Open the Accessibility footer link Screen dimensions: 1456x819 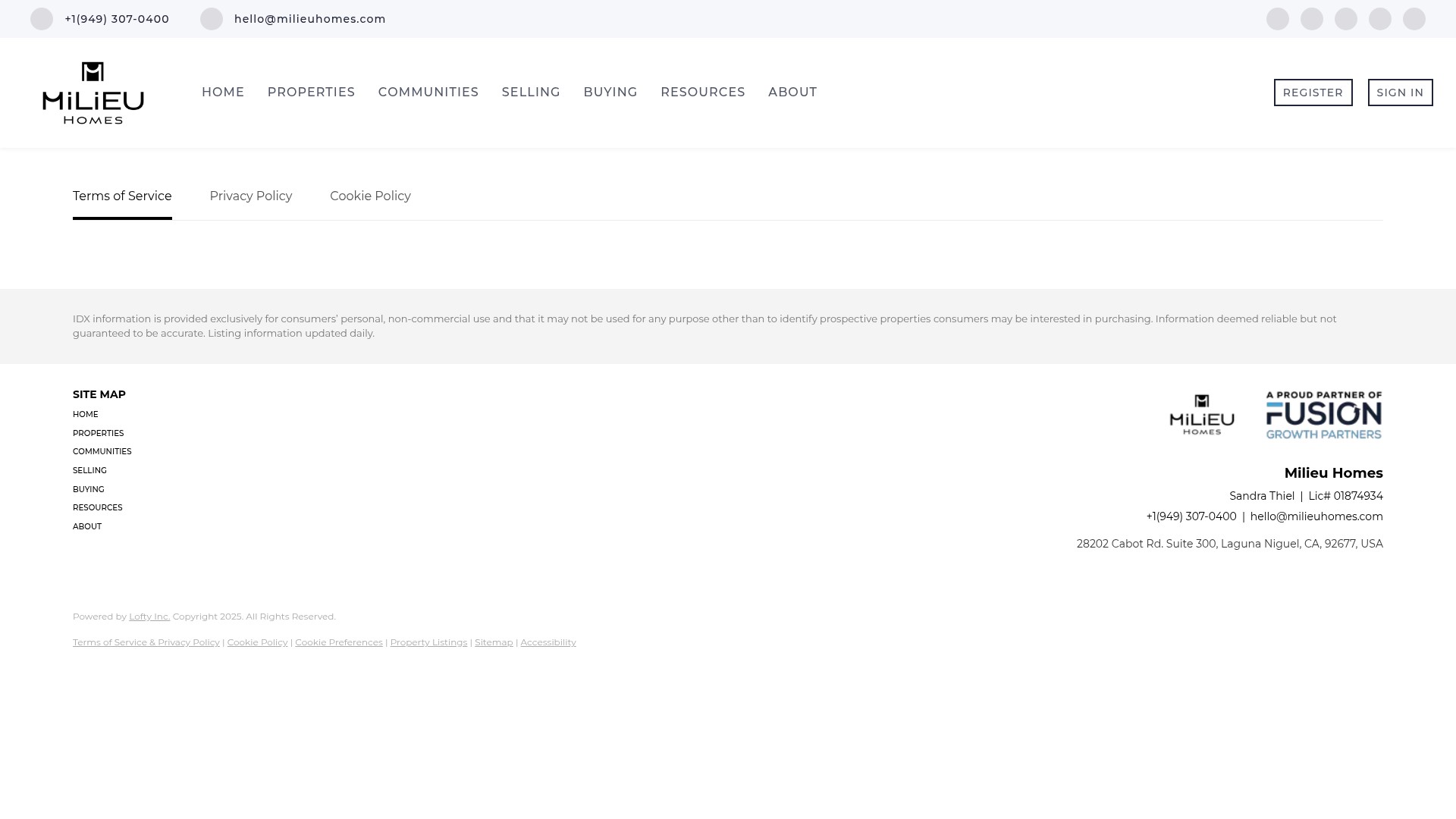click(548, 642)
